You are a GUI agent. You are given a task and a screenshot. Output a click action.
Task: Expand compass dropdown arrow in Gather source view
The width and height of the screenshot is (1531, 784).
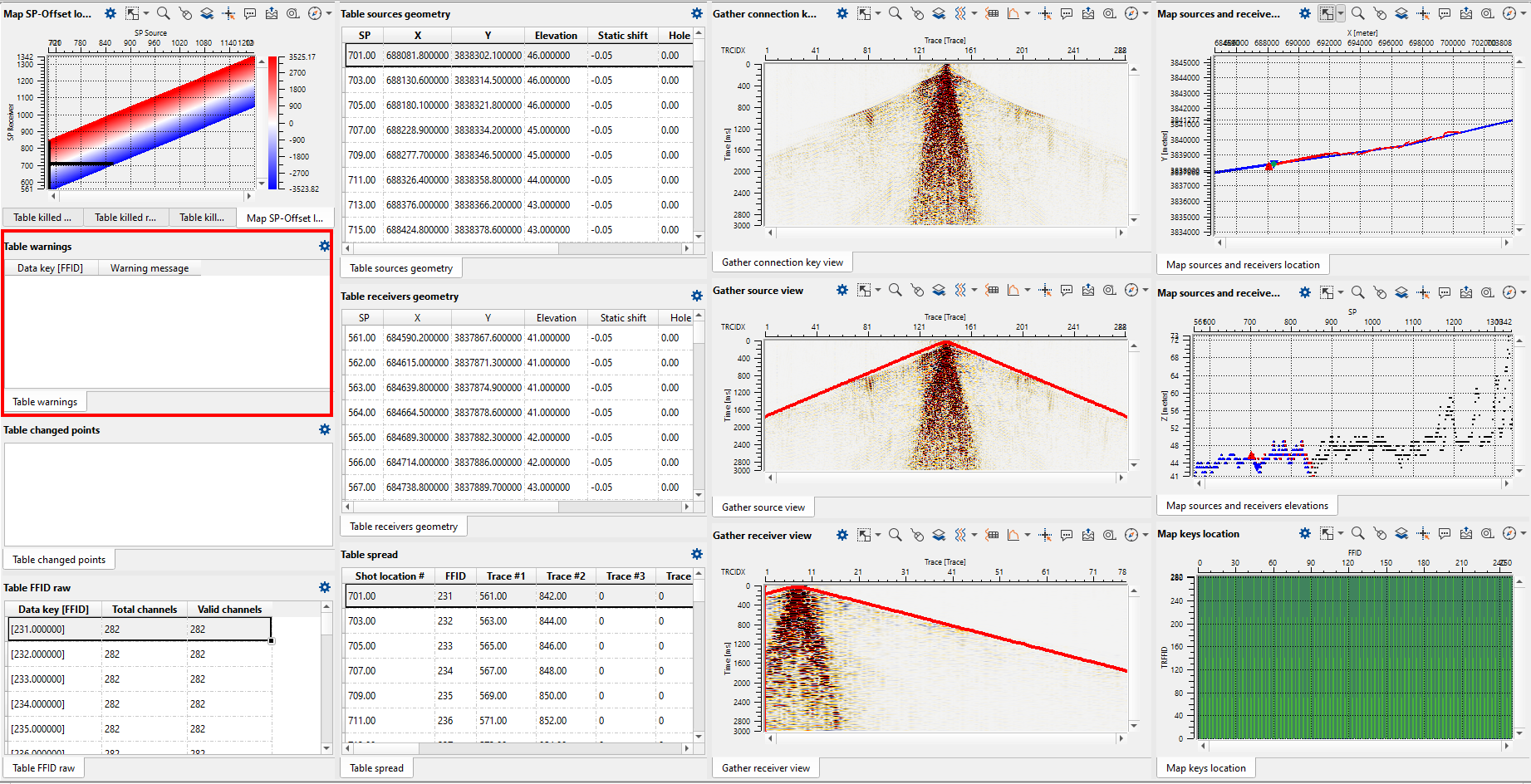click(1146, 290)
